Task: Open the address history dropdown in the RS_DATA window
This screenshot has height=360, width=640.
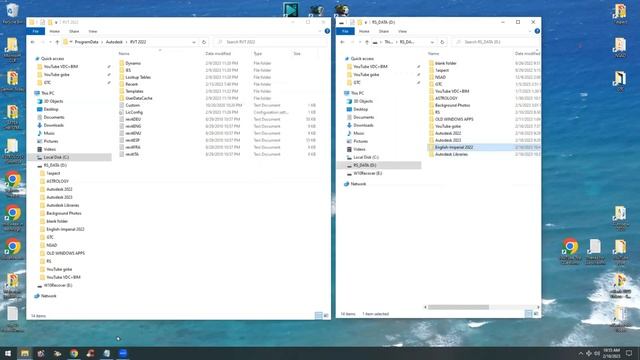Action: pyautogui.click(x=432, y=42)
